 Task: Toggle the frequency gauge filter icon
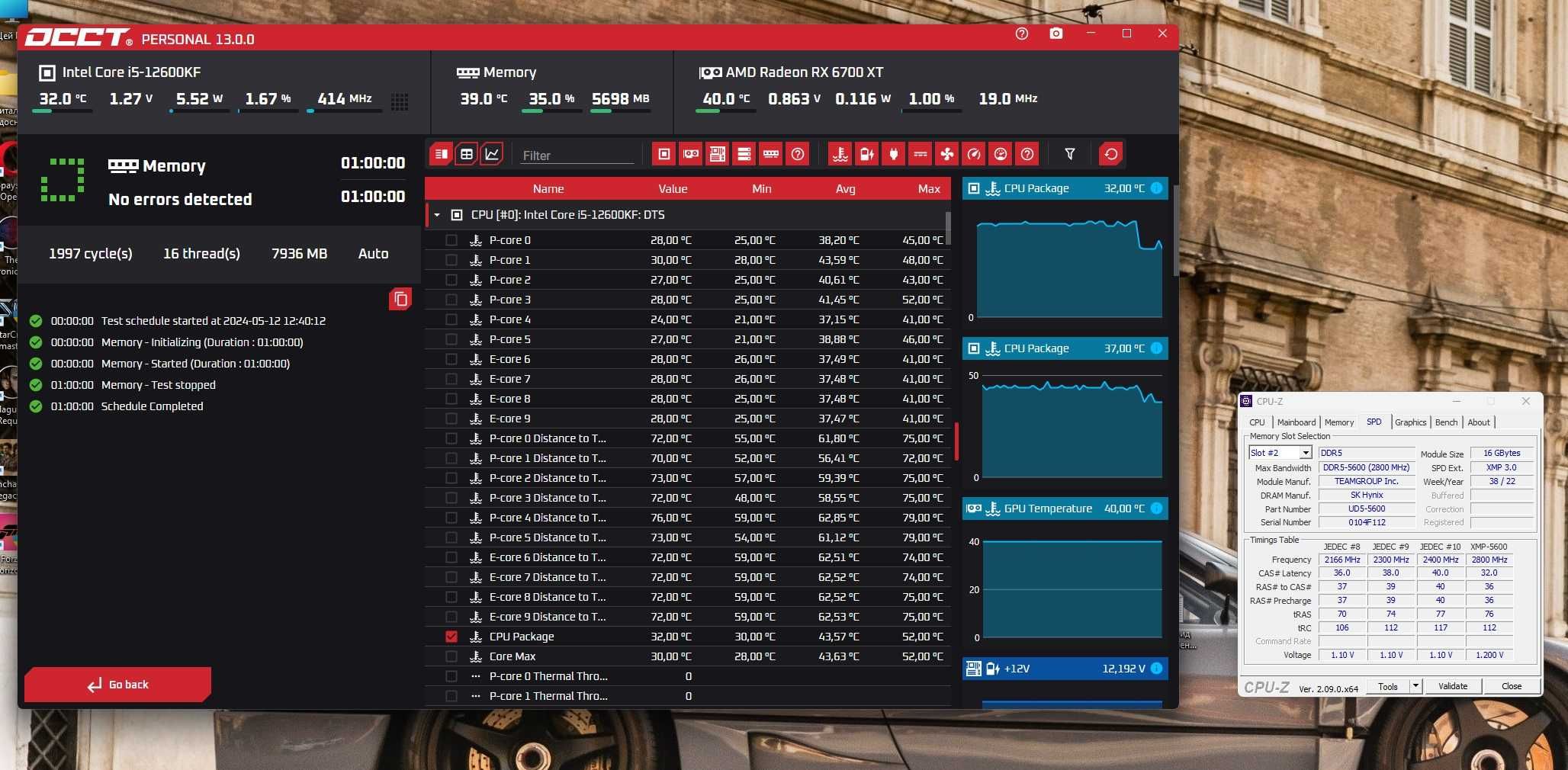click(x=974, y=154)
